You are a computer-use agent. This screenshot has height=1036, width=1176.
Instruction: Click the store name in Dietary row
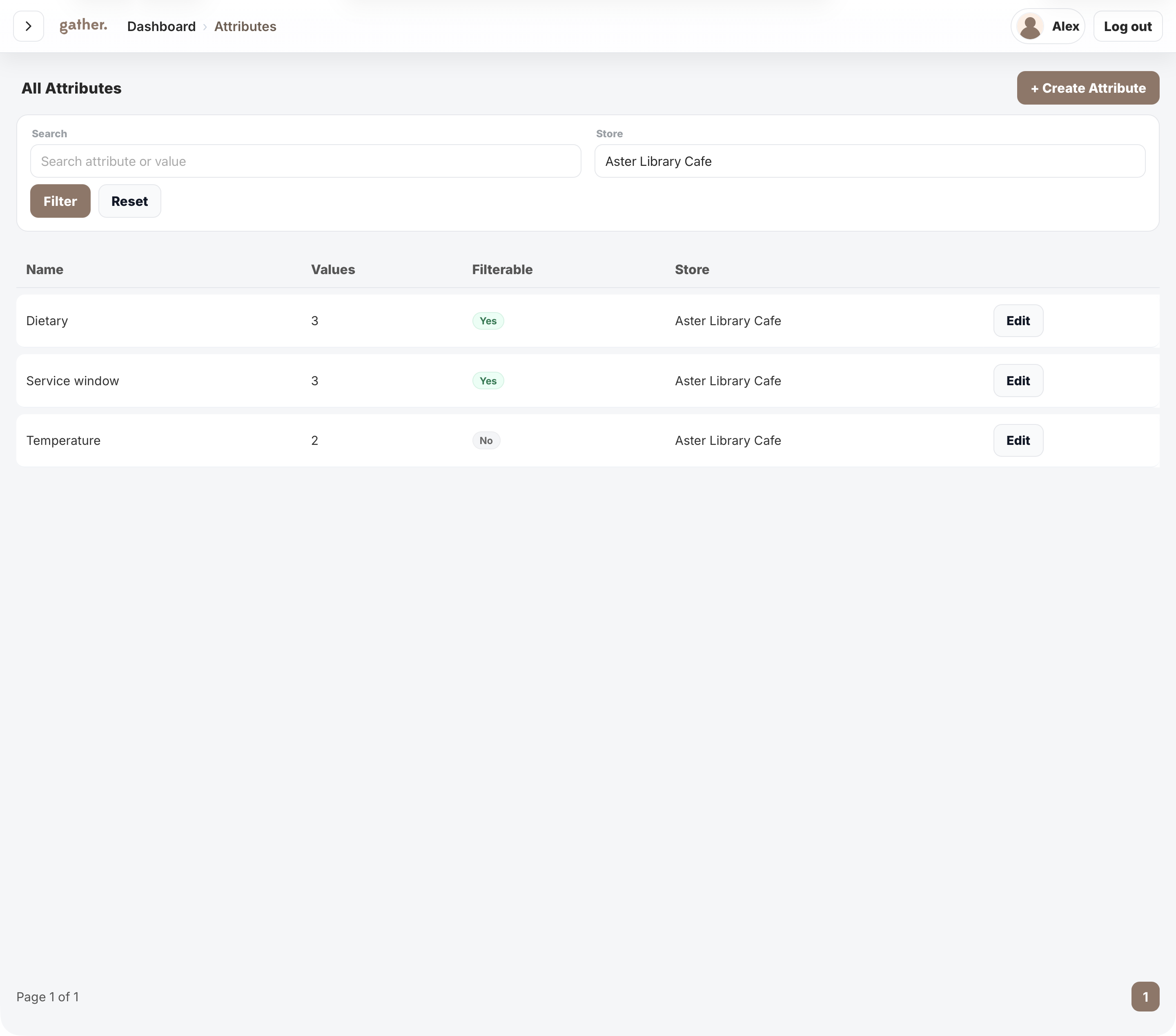pyautogui.click(x=728, y=321)
